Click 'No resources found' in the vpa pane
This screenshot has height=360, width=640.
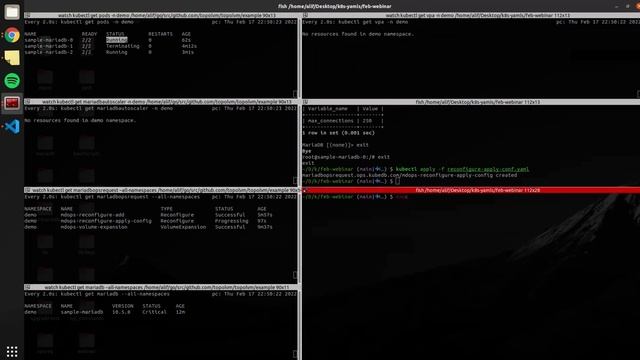pos(358,34)
